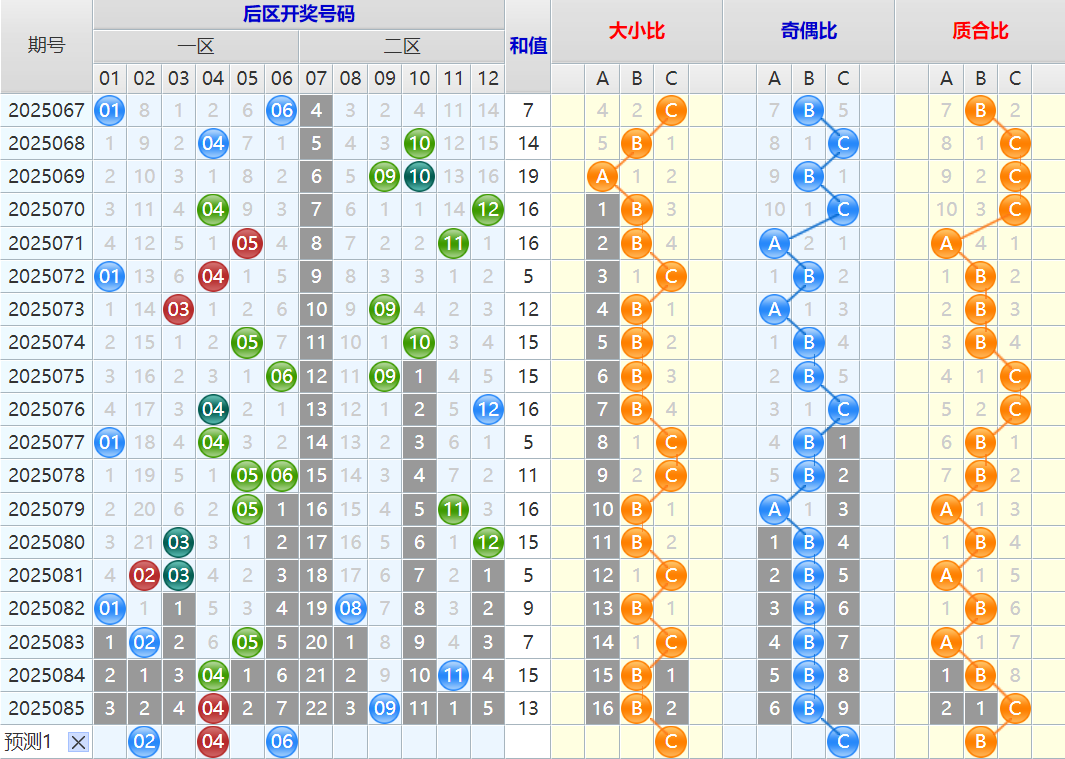The image size is (1065, 759).
Task: Click column header 01
Action: tap(109, 79)
